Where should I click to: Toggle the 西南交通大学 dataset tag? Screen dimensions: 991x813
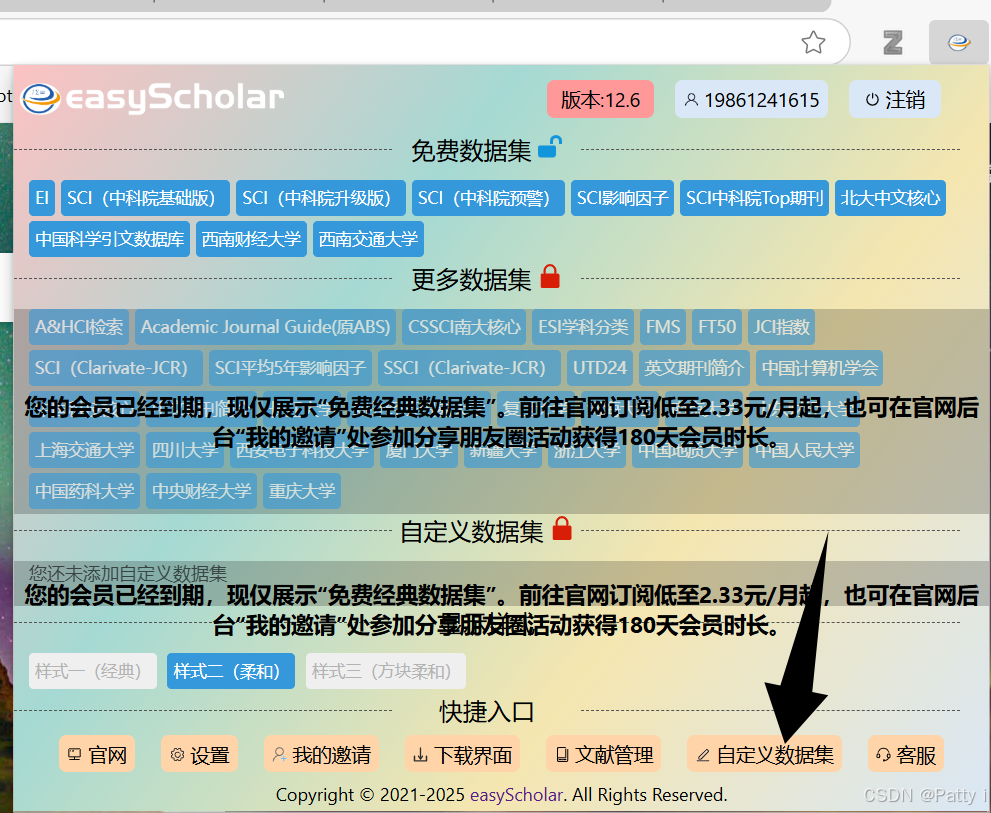368,239
